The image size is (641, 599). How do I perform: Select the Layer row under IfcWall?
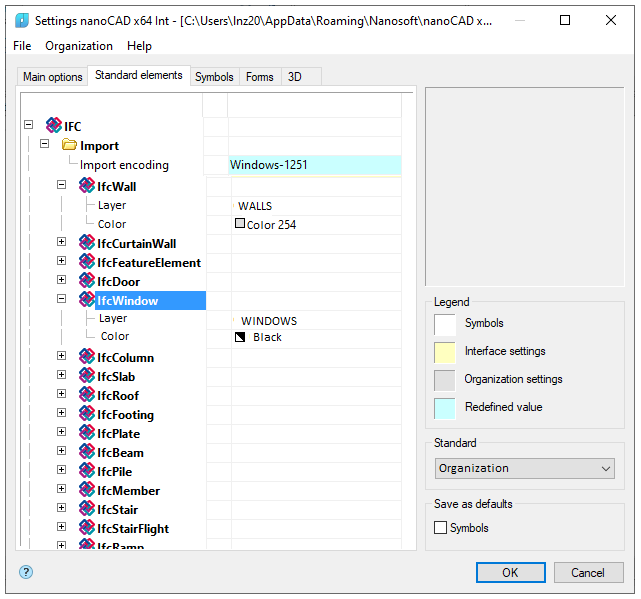112,205
